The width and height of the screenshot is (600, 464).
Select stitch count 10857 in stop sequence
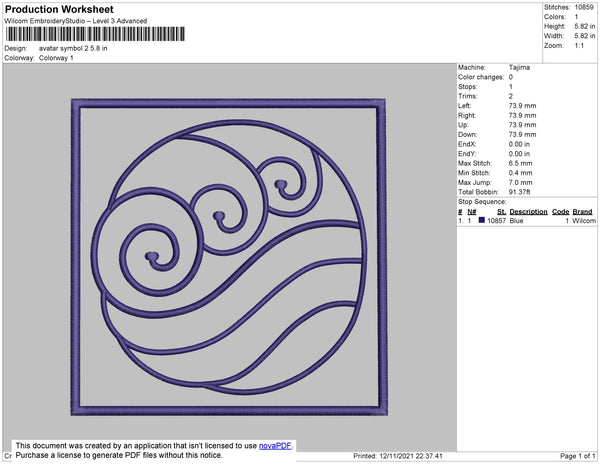point(496,221)
